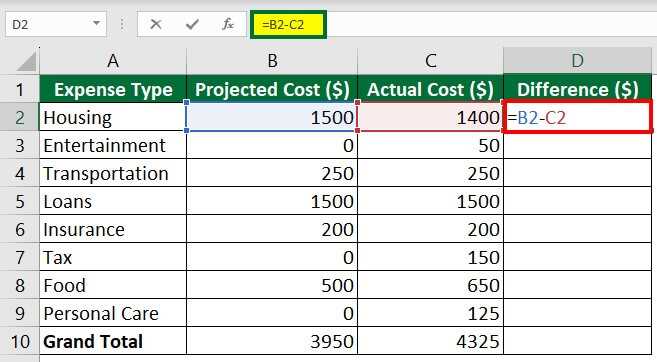This screenshot has height=362, width=657.
Task: Click the Projected Cost ($) header cell
Action: click(272, 89)
